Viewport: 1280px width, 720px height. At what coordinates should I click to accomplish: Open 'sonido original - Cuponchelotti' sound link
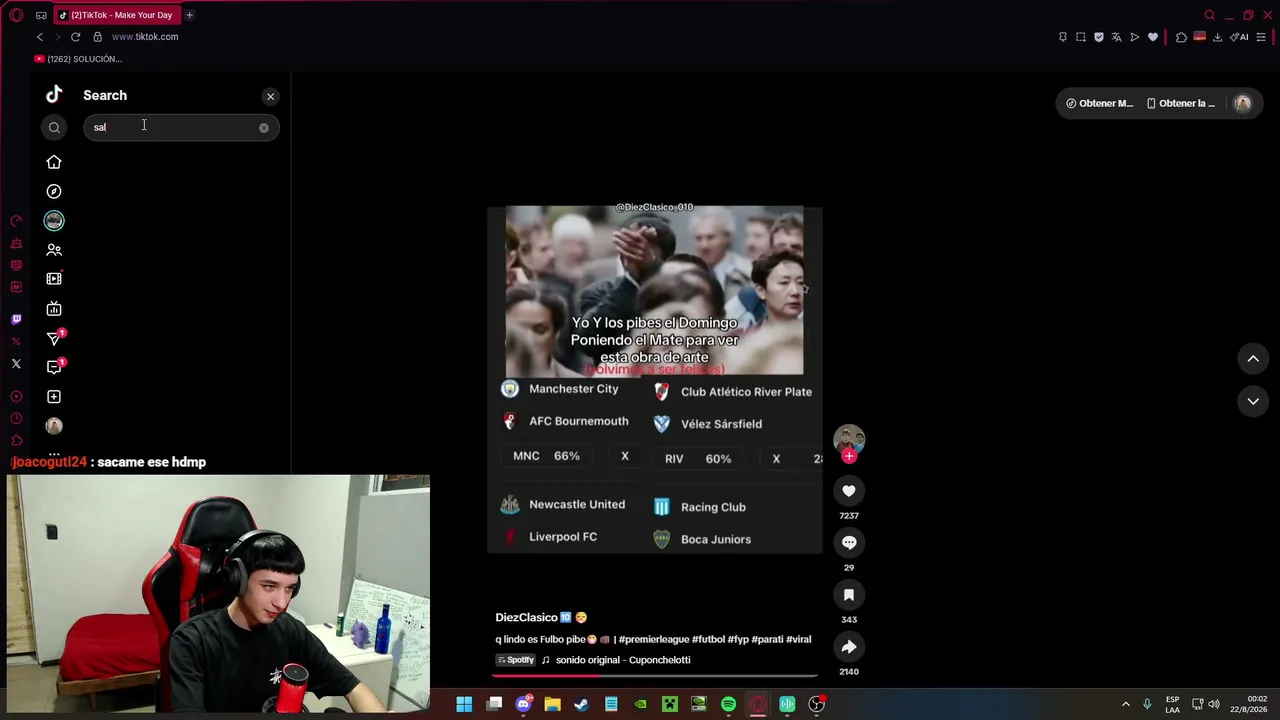pyautogui.click(x=623, y=660)
